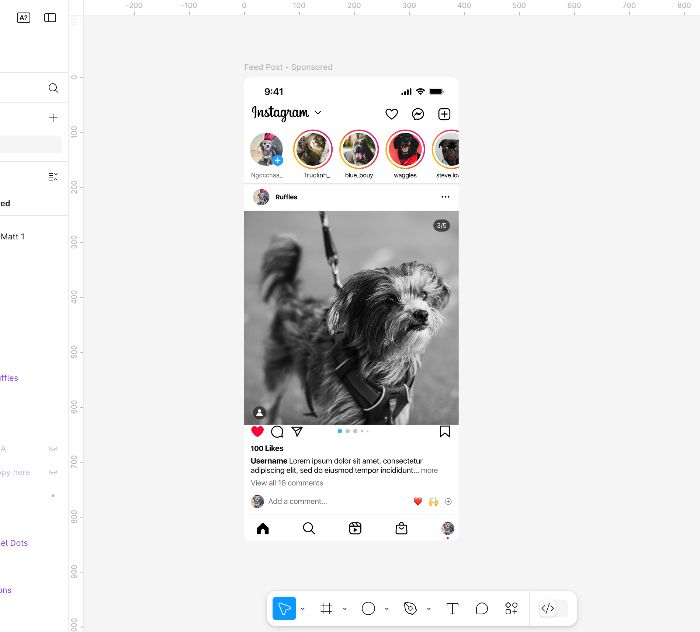The width and height of the screenshot is (700, 632).
Task: Click the Home tab icon in mockup
Action: point(263,528)
